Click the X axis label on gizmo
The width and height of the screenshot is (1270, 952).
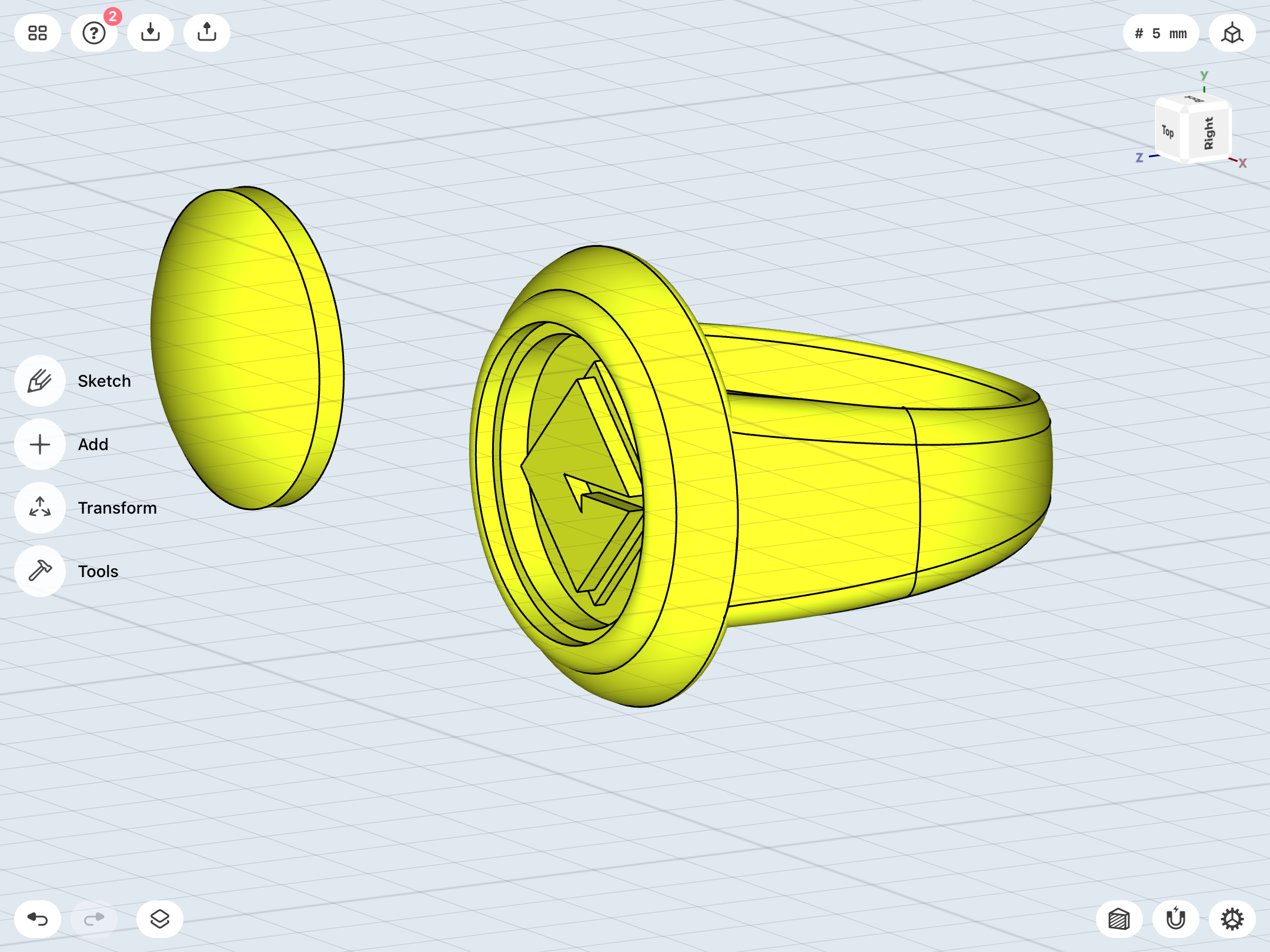tap(1242, 163)
